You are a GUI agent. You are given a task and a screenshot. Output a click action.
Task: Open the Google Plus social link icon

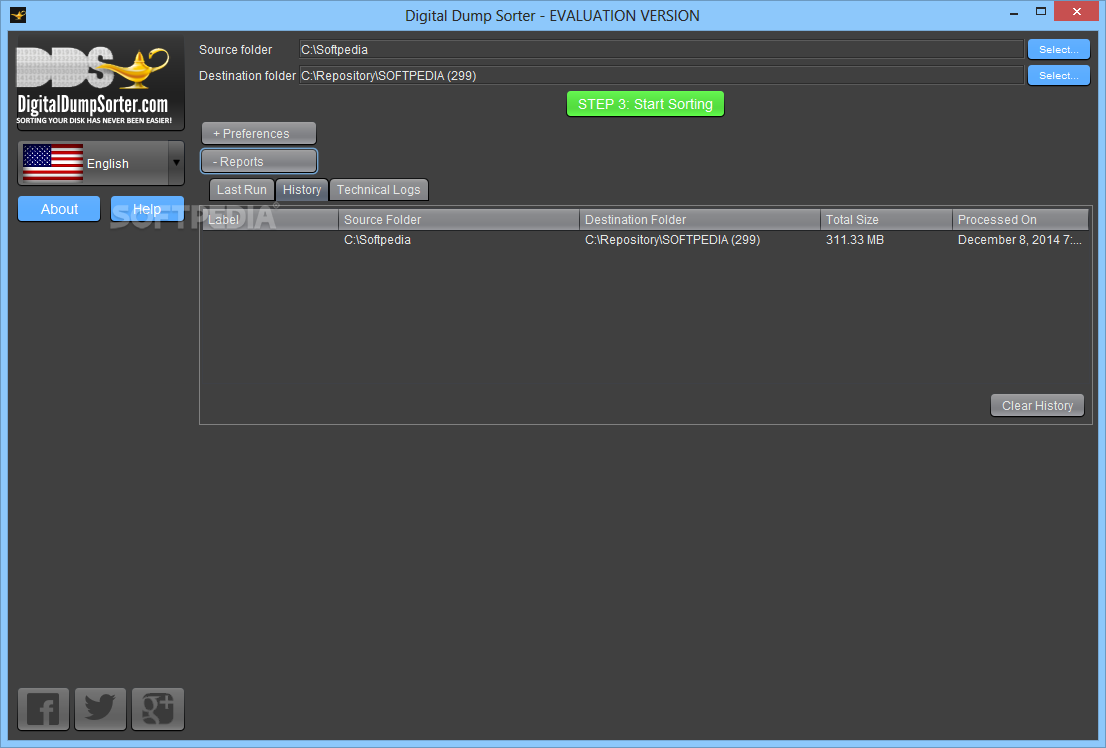pos(158,708)
